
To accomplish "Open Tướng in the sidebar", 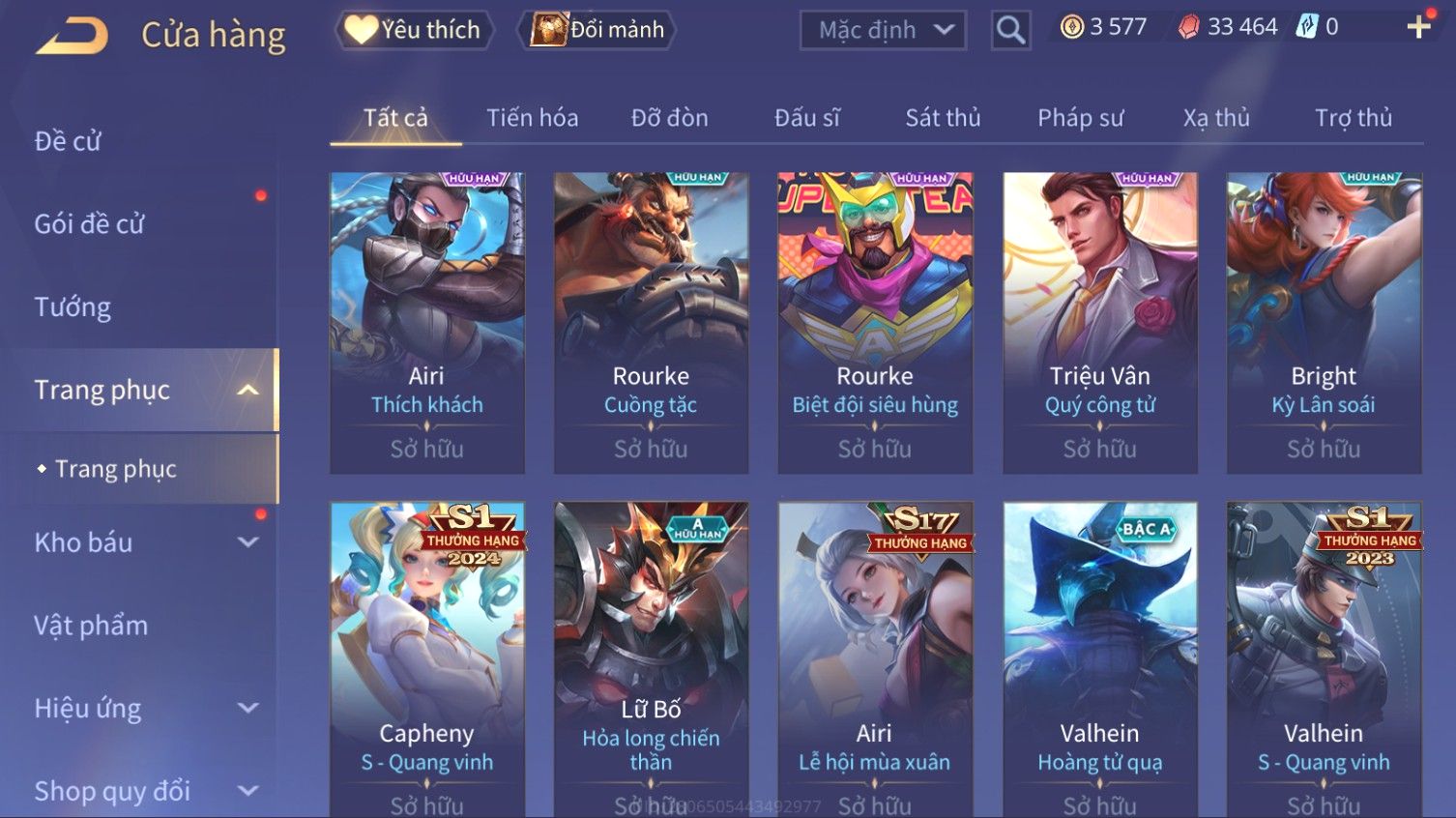I will point(73,307).
